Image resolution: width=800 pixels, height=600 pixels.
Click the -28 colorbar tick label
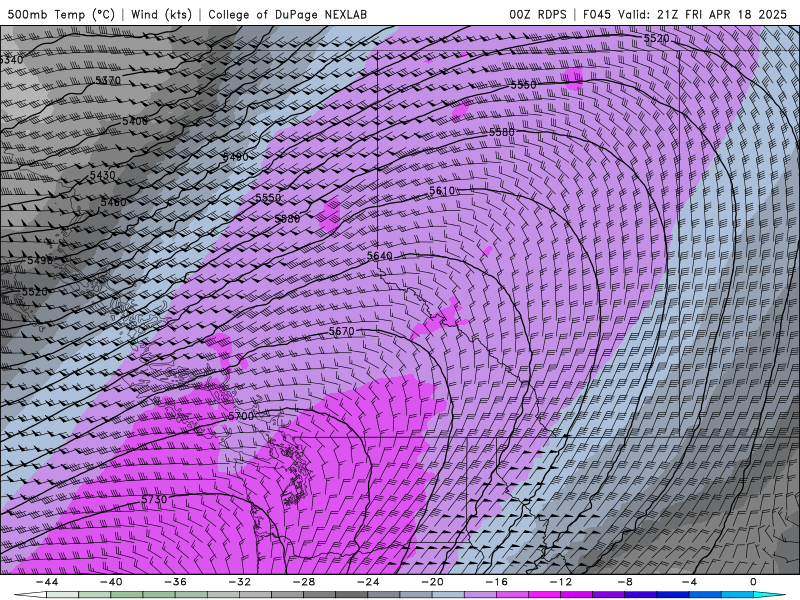(x=304, y=582)
